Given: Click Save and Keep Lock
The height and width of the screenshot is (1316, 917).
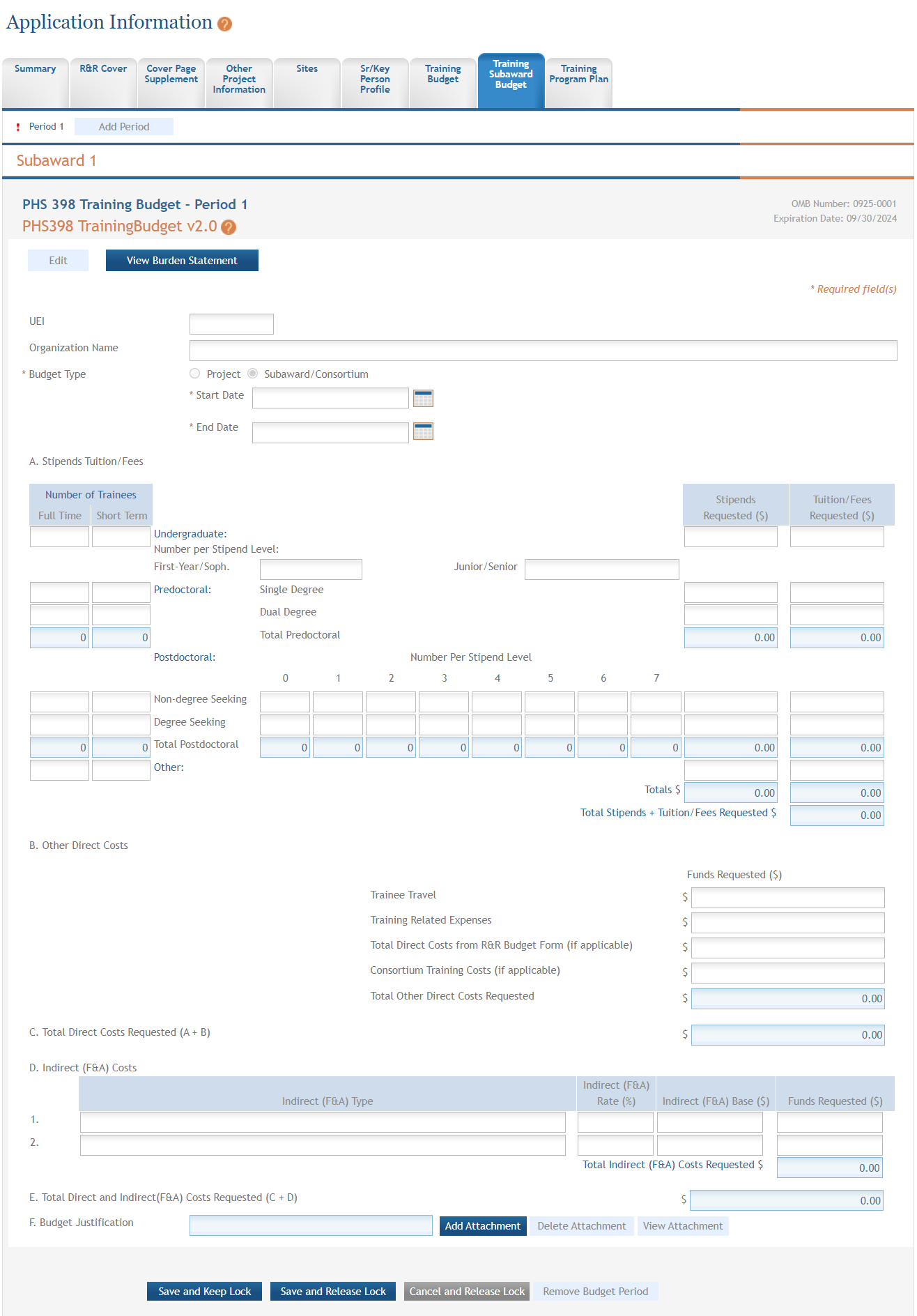Looking at the screenshot, I should click(x=205, y=1292).
